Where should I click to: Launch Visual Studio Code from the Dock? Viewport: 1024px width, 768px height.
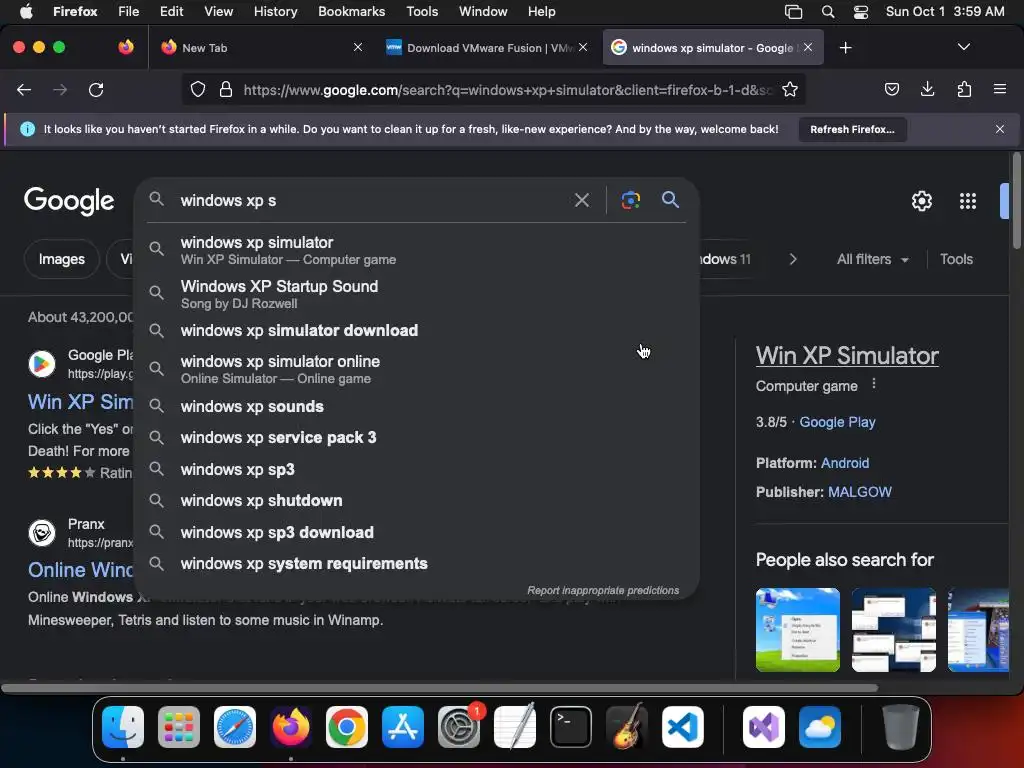pos(682,727)
